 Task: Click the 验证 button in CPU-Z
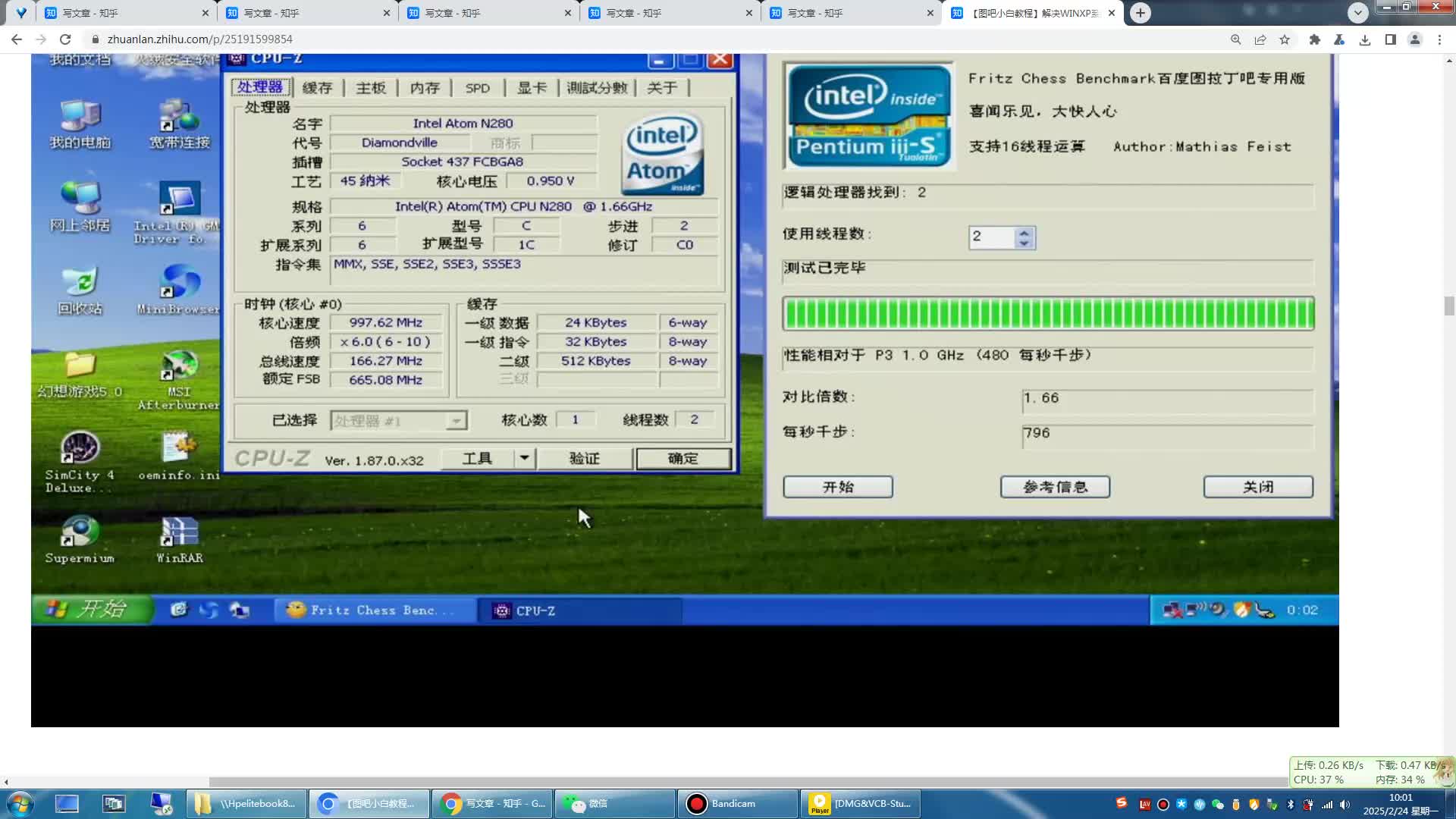click(x=585, y=458)
